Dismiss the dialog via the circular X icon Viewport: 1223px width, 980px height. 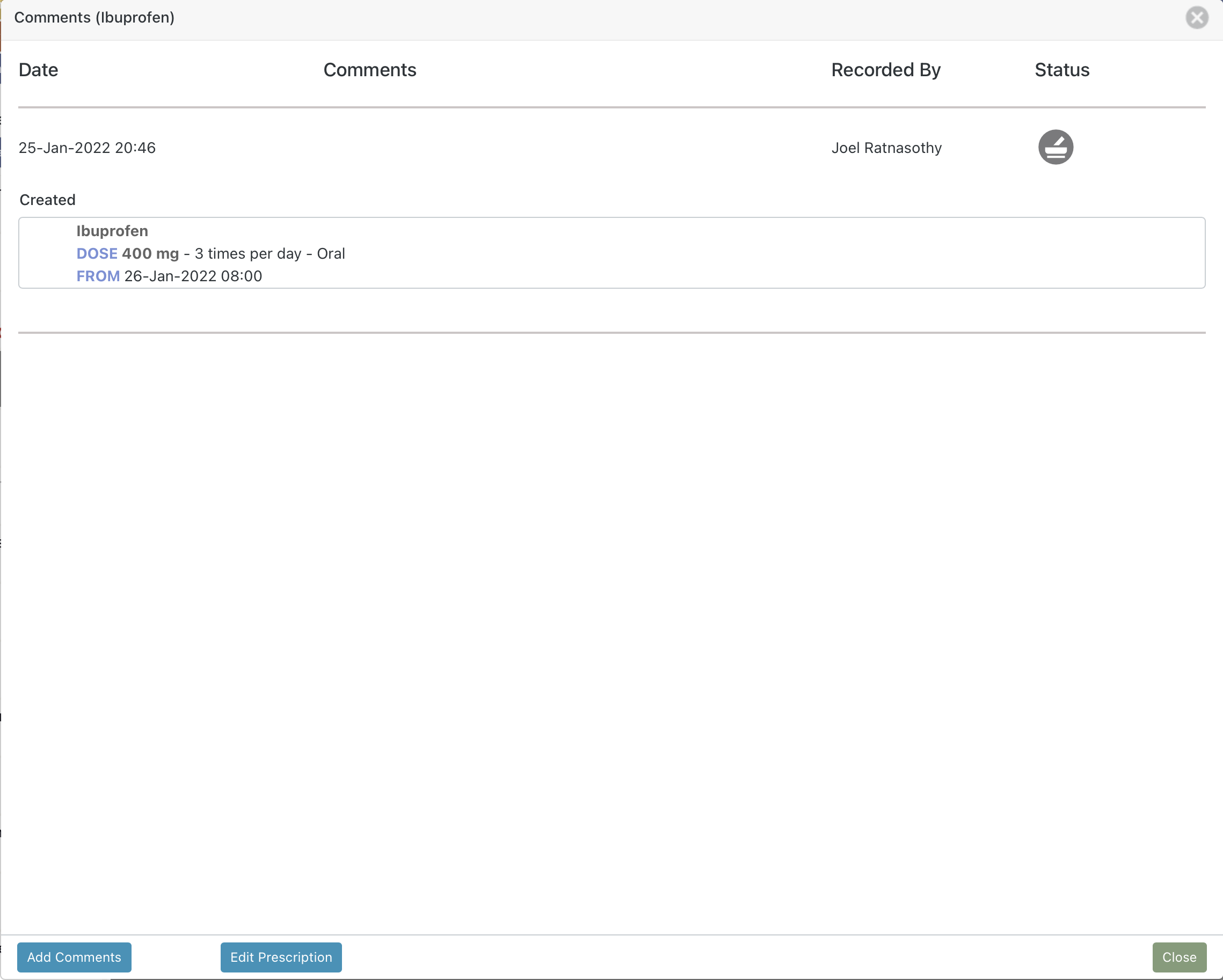(1197, 18)
